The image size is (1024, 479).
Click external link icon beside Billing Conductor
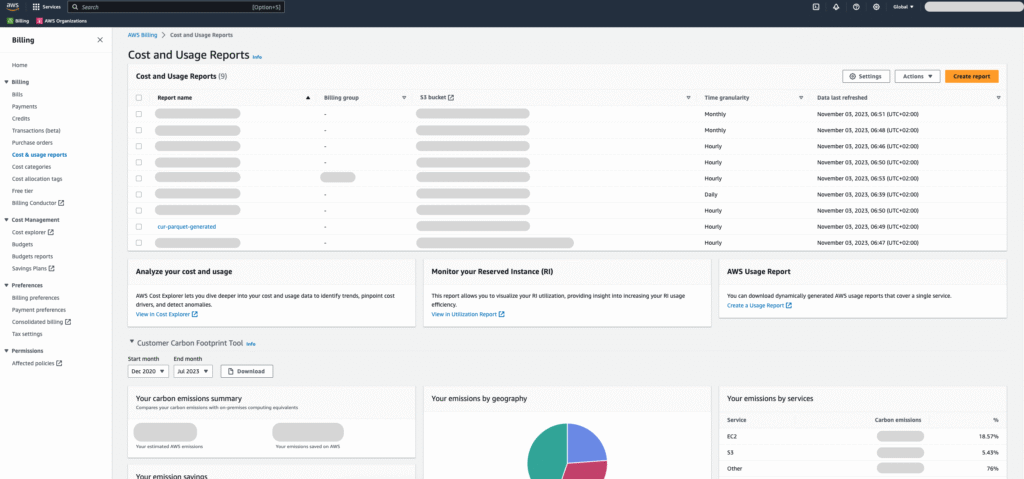click(61, 203)
